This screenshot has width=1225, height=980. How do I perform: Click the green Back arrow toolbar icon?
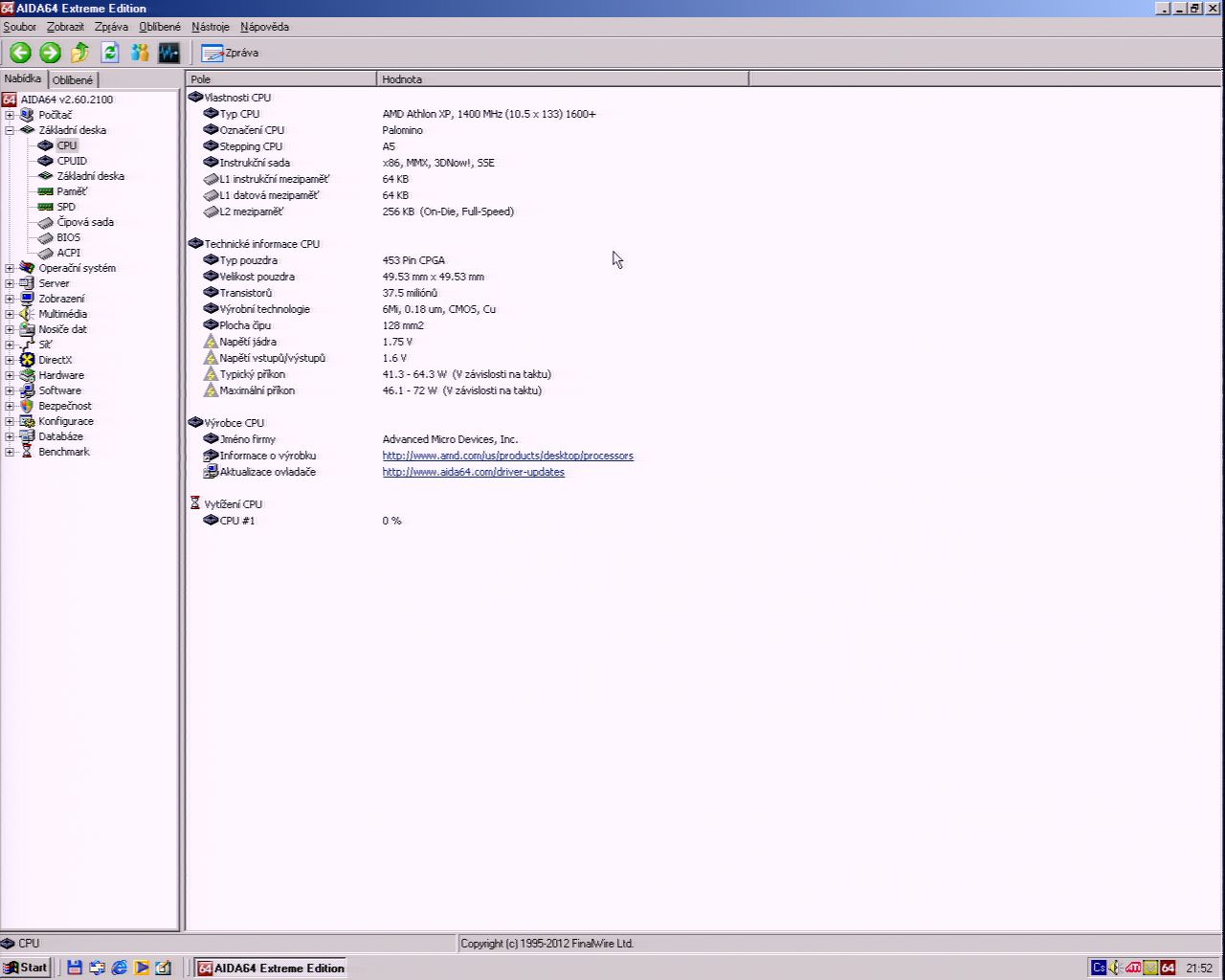(20, 53)
